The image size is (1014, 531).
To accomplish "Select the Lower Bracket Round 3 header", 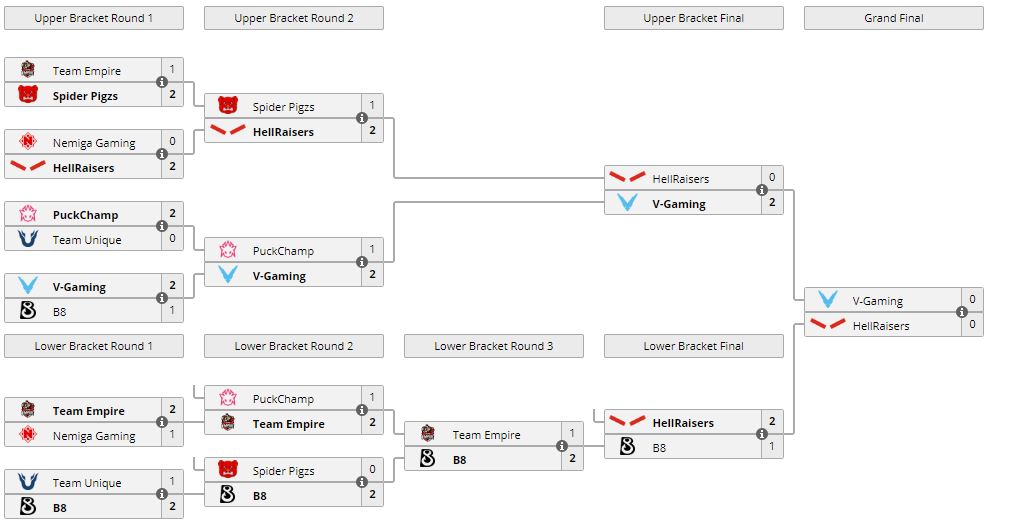I will 494,346.
